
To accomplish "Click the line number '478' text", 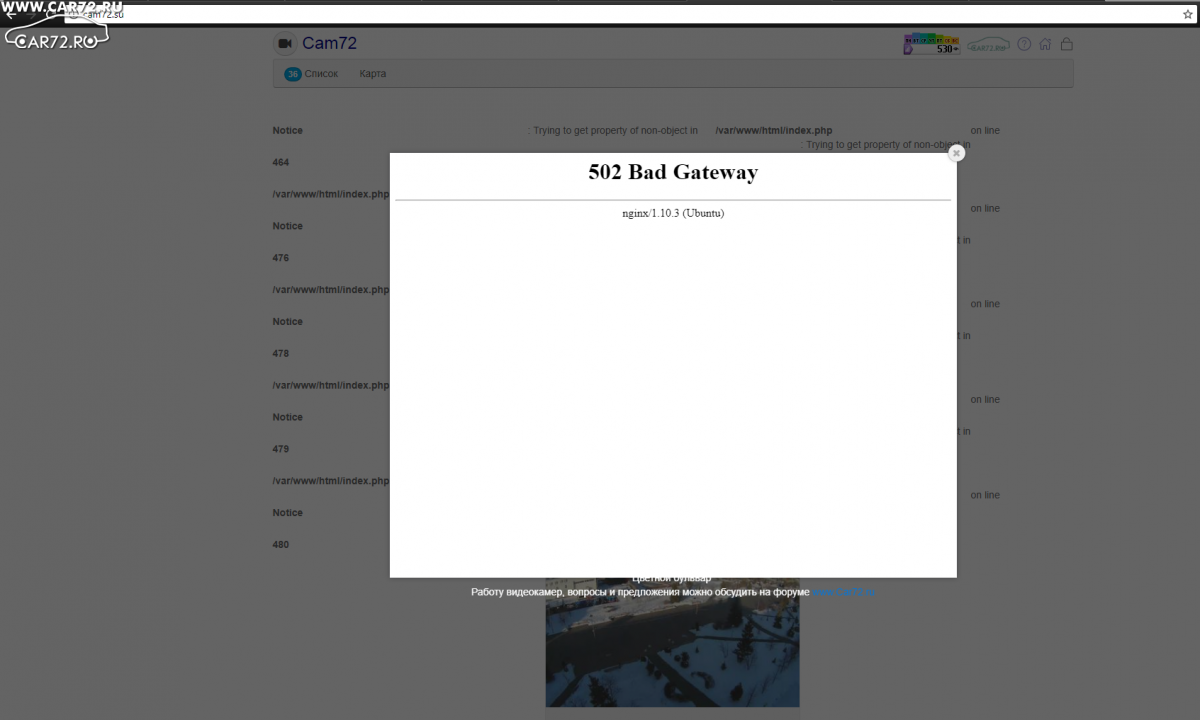I will coord(281,354).
